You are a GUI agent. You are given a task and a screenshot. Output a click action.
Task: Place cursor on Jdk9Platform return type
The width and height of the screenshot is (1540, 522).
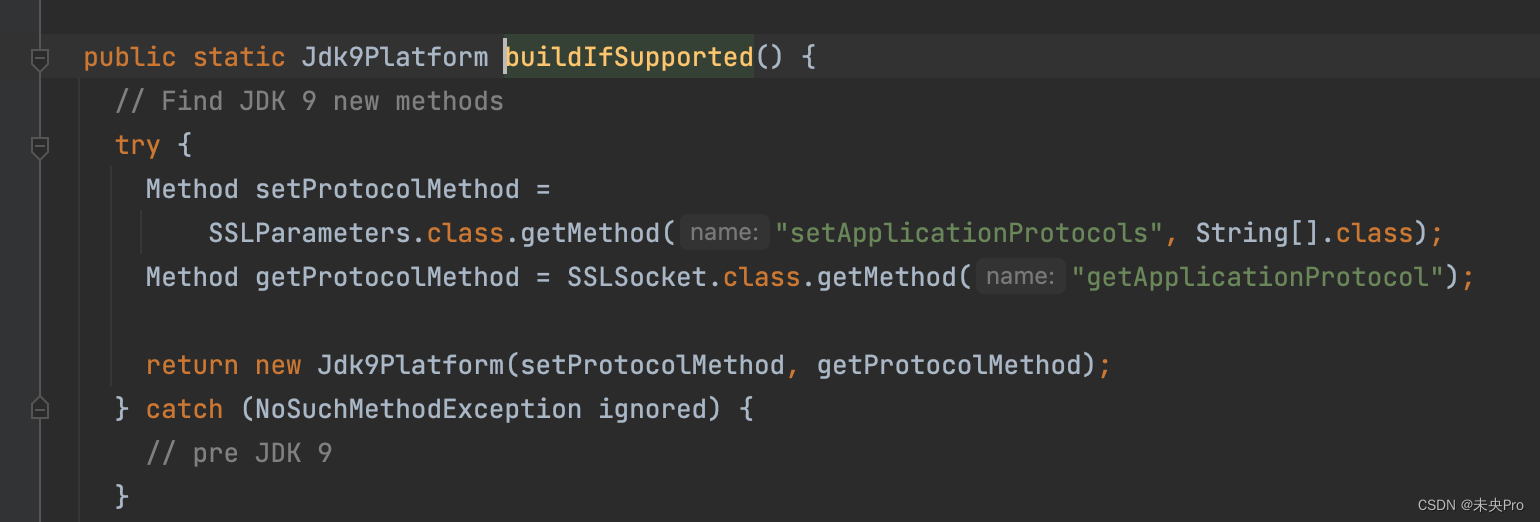395,57
